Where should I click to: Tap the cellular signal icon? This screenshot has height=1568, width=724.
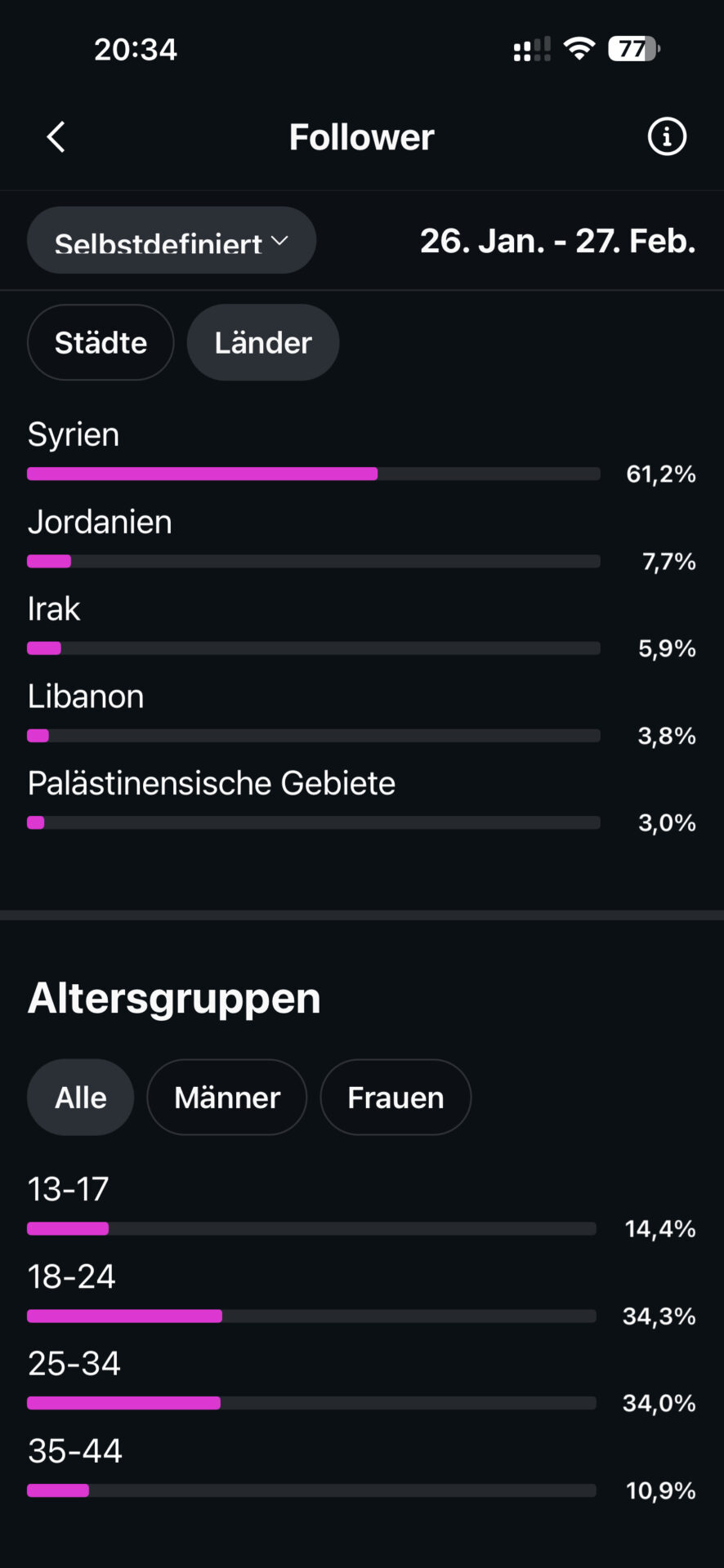tap(531, 50)
